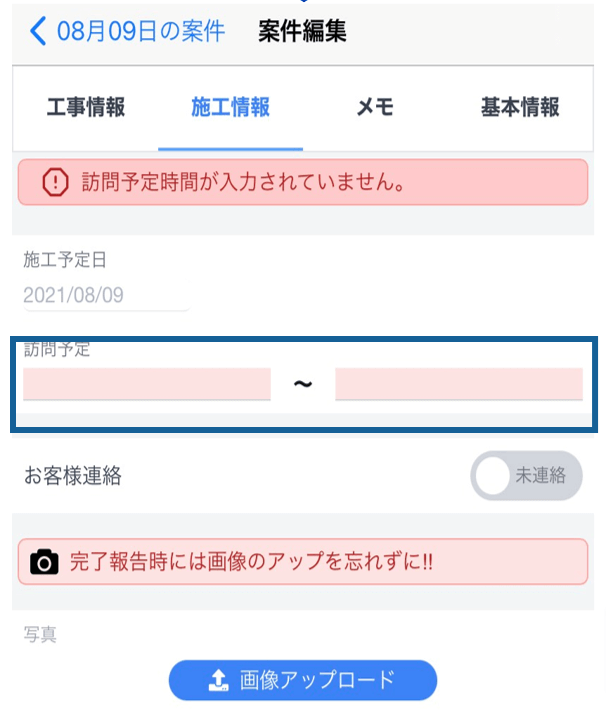Select the 訪問予定 end time field
The width and height of the screenshot is (606, 716).
tap(458, 384)
